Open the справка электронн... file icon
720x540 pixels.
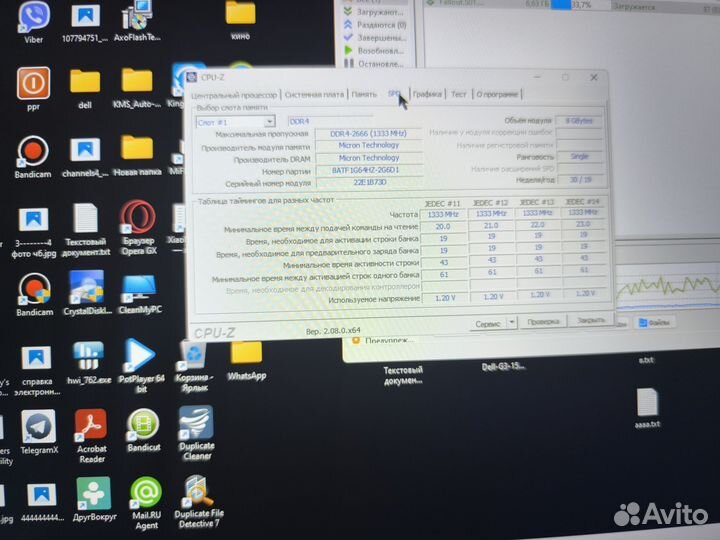click(37, 371)
